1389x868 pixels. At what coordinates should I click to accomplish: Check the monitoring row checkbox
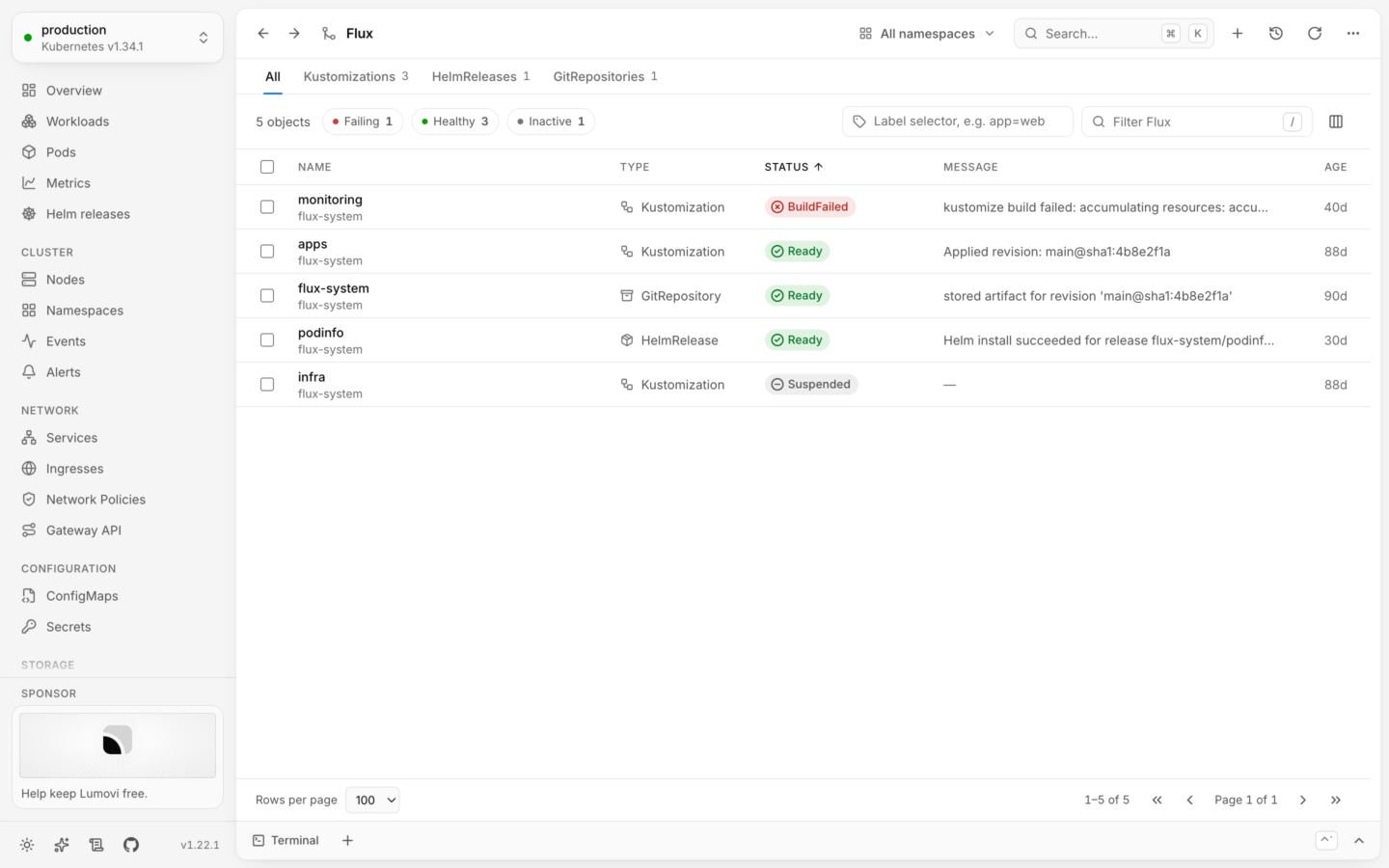pyautogui.click(x=267, y=207)
